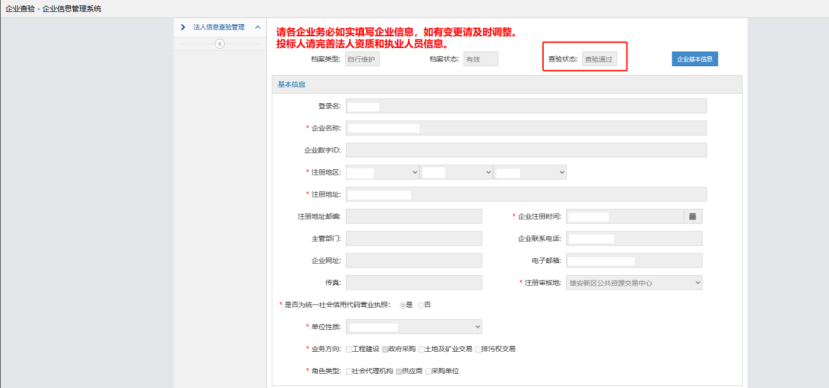Click the 档案类型 field showing 自行维护
The width and height of the screenshot is (829, 388).
pyautogui.click(x=362, y=59)
